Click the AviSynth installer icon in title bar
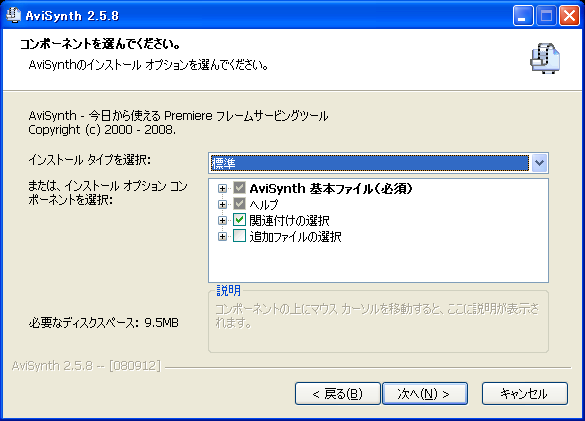585x421 pixels. coord(14,15)
